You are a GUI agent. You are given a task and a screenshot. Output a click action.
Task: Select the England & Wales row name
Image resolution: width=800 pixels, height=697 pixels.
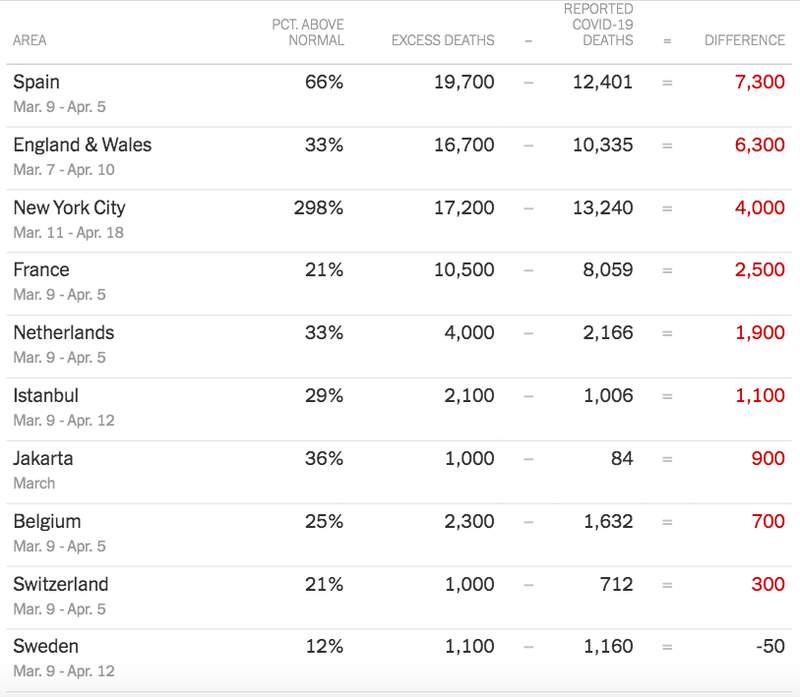(82, 145)
